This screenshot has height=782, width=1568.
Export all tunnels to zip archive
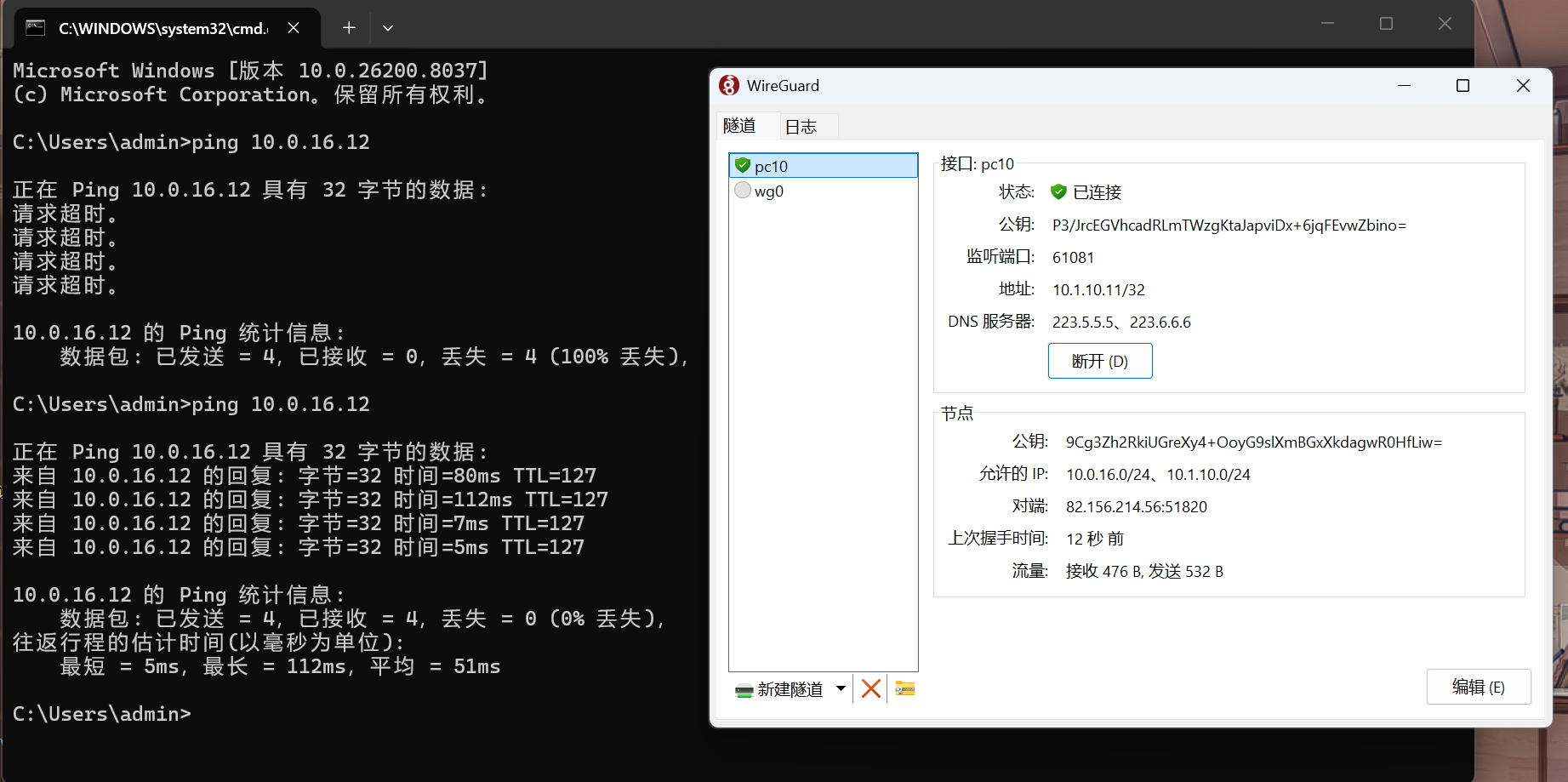[904, 688]
